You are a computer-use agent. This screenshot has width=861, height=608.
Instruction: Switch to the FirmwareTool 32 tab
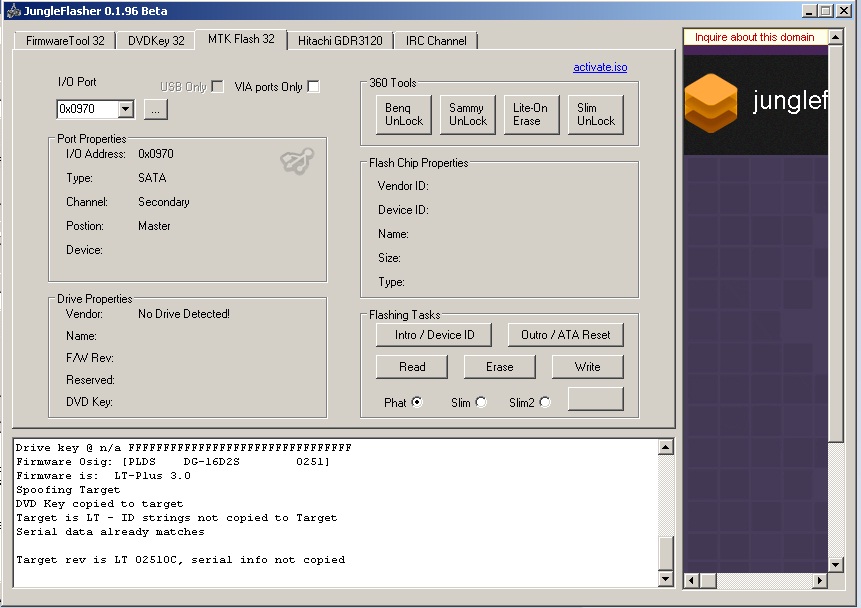[65, 41]
